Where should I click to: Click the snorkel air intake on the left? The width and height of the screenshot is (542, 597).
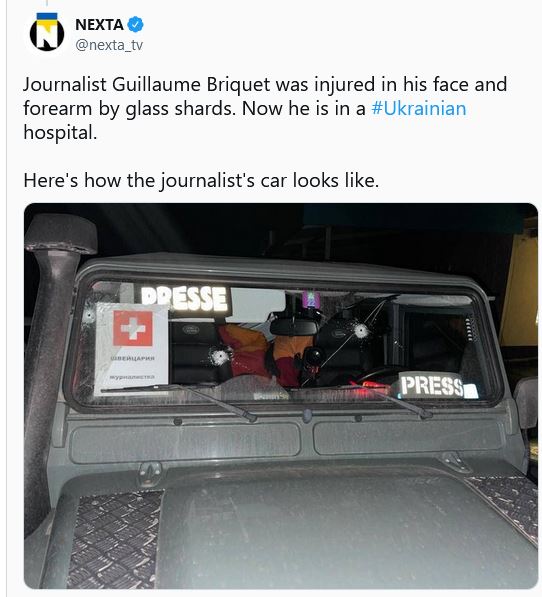(57, 343)
